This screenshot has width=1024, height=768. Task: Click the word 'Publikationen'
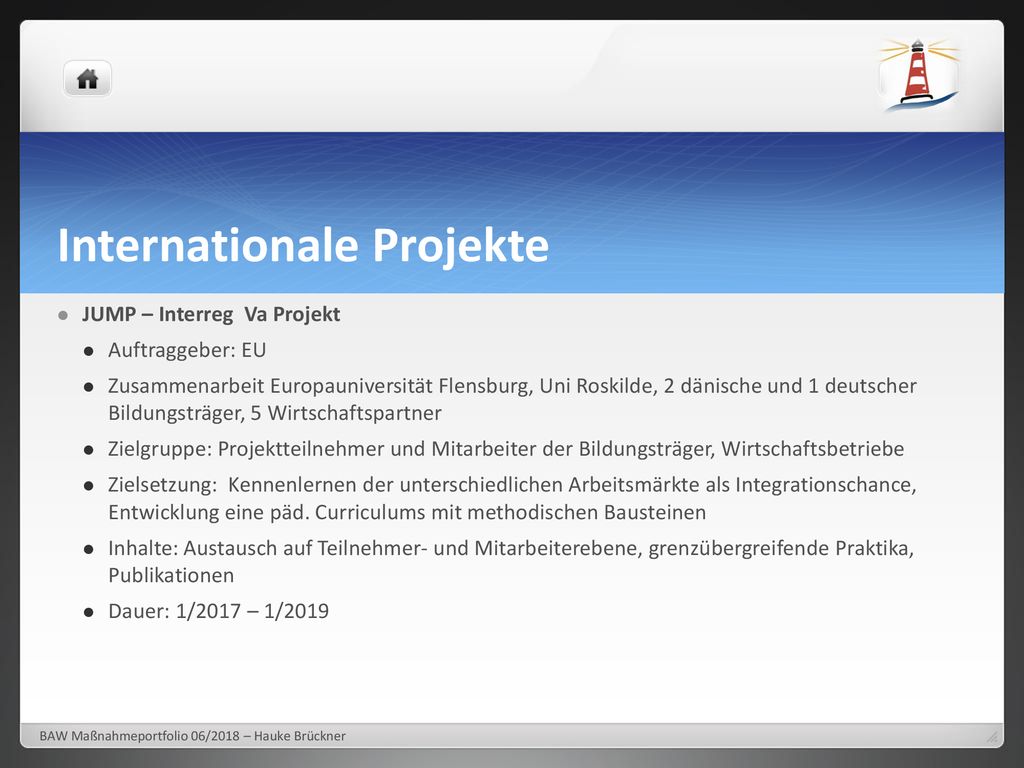pos(171,576)
